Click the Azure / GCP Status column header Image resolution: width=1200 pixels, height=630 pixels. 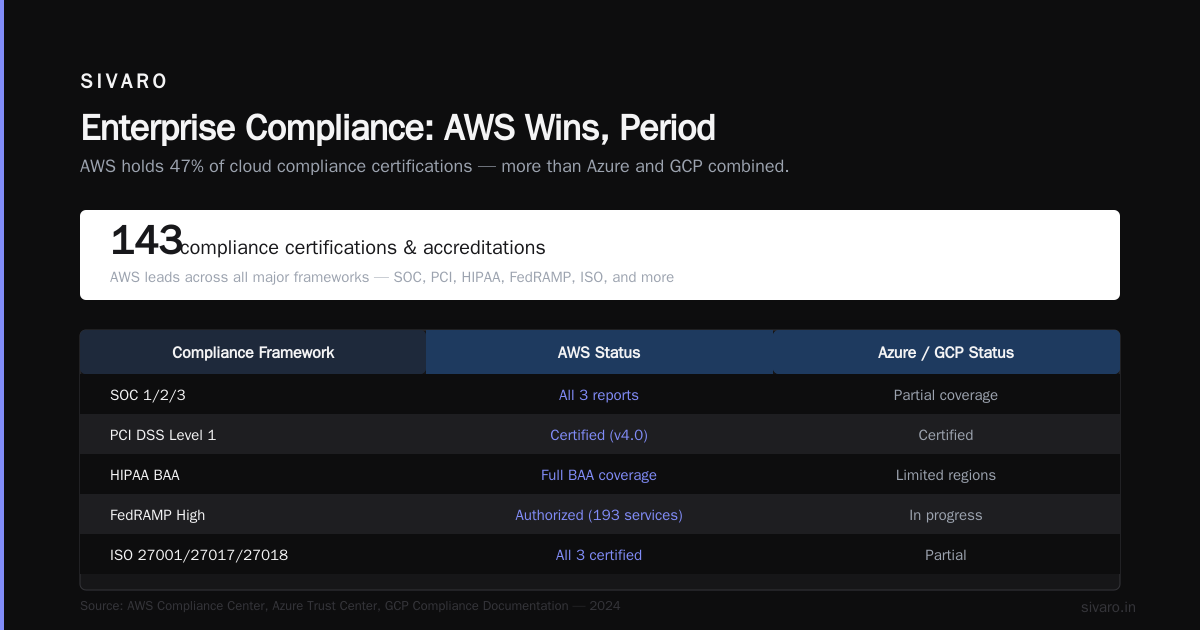pyautogui.click(x=946, y=352)
